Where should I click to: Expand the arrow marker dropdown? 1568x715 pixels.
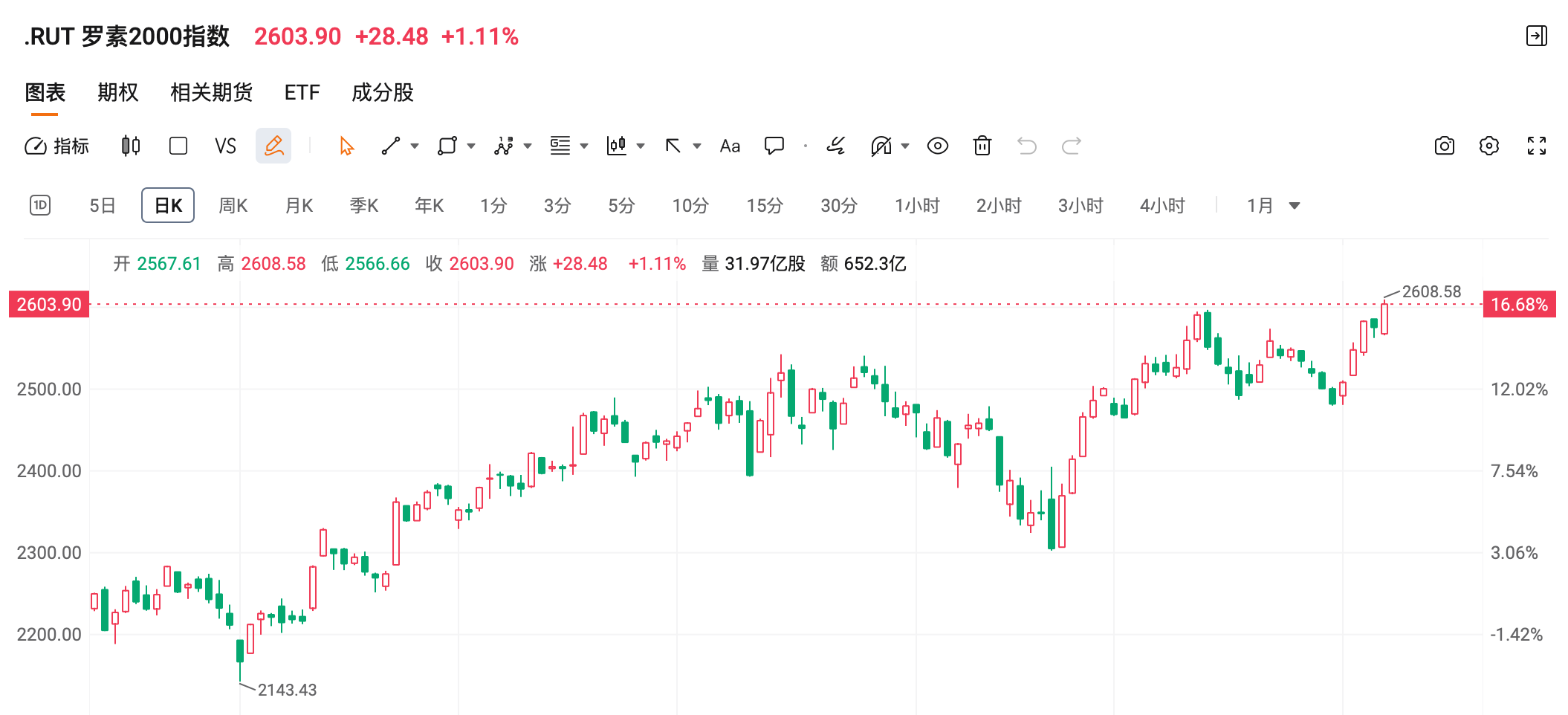[x=697, y=146]
